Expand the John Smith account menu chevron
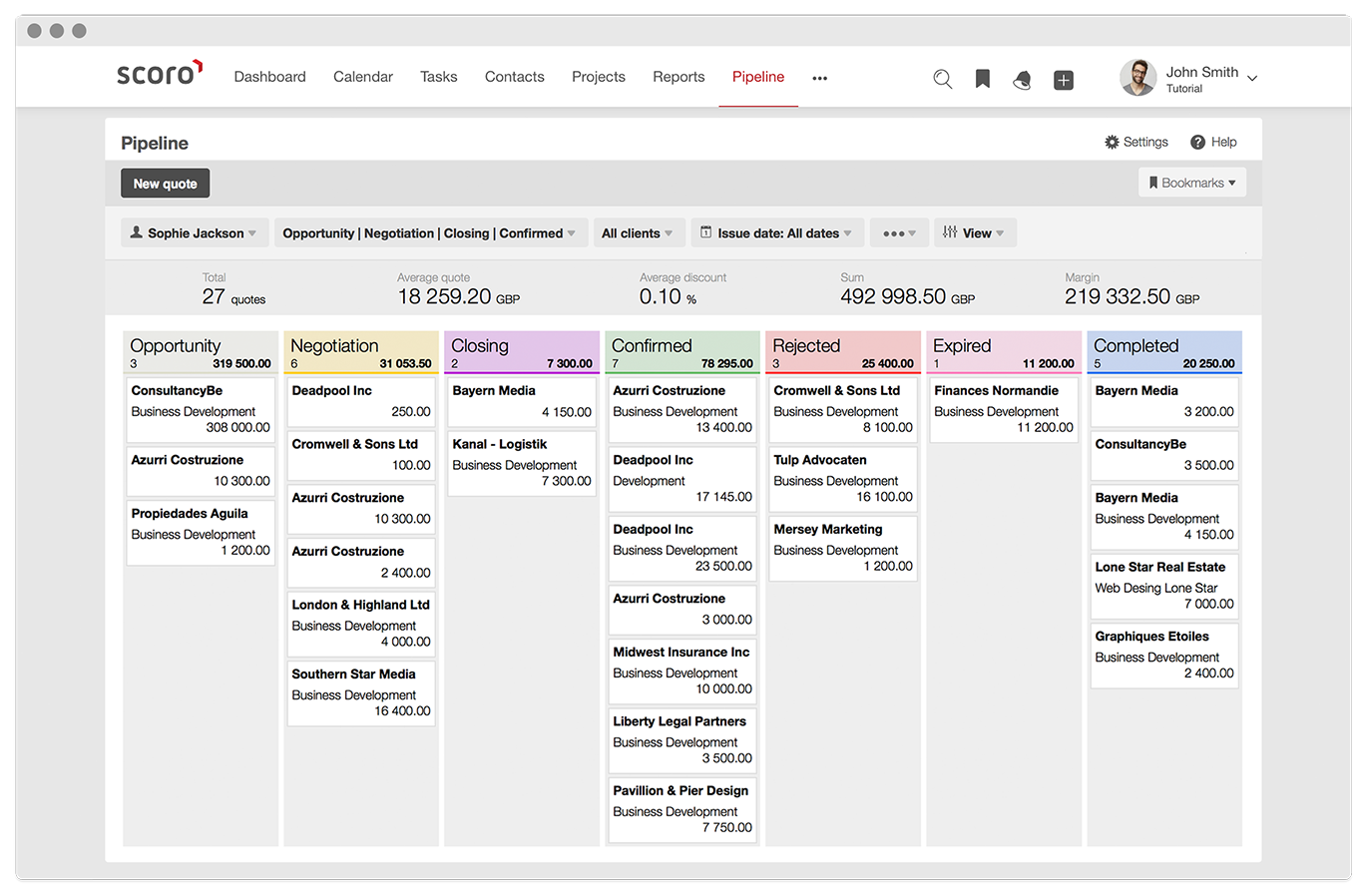 [1252, 79]
